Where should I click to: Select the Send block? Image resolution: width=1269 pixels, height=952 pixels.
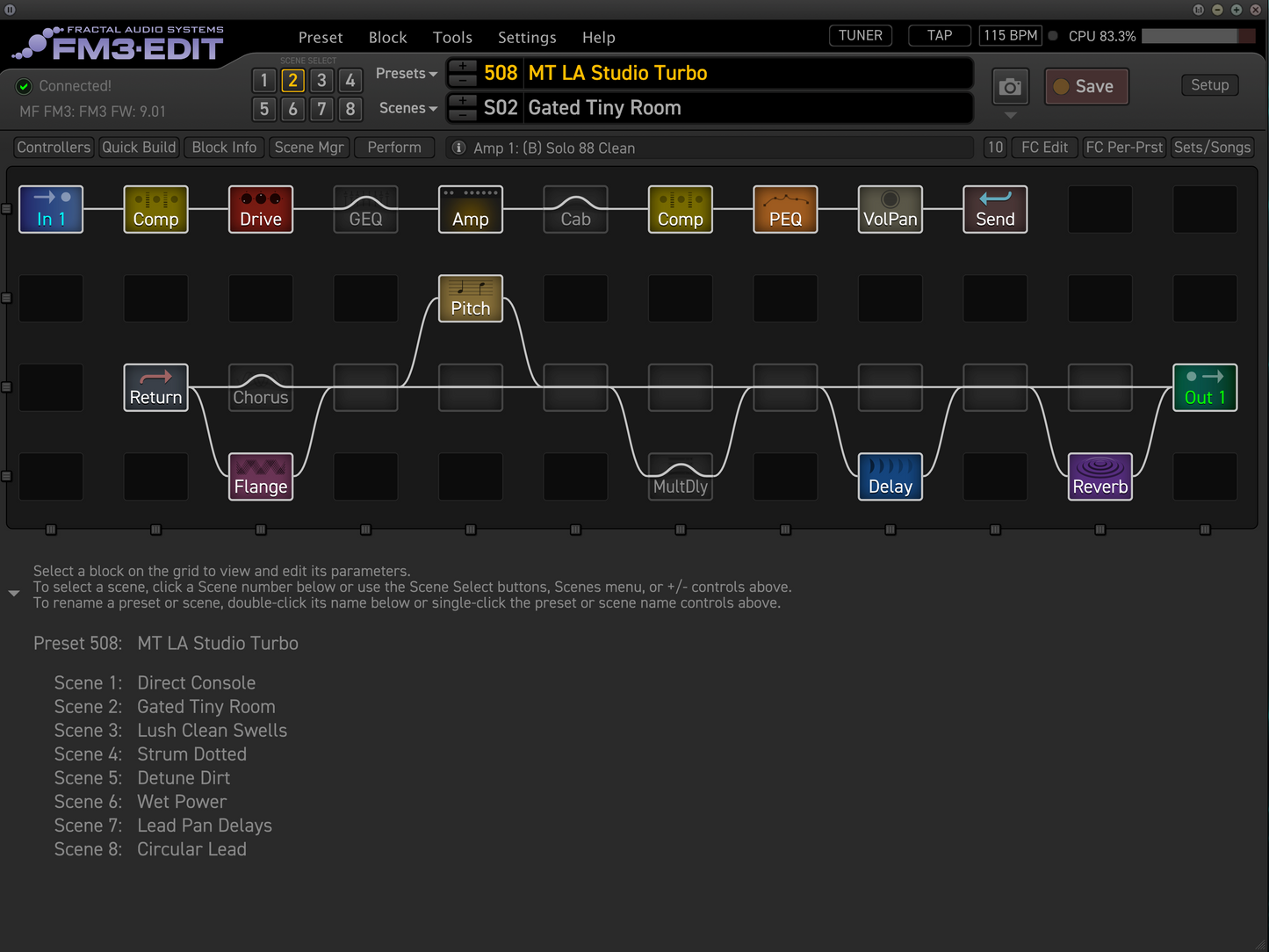click(x=995, y=209)
